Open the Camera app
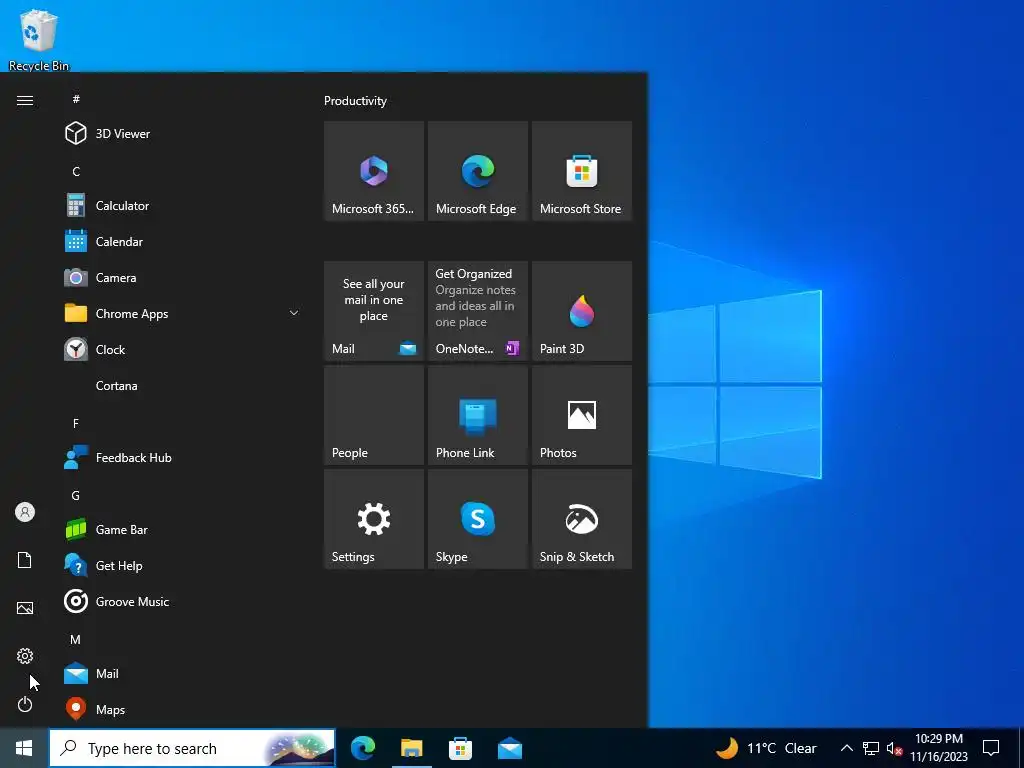 click(x=181, y=278)
